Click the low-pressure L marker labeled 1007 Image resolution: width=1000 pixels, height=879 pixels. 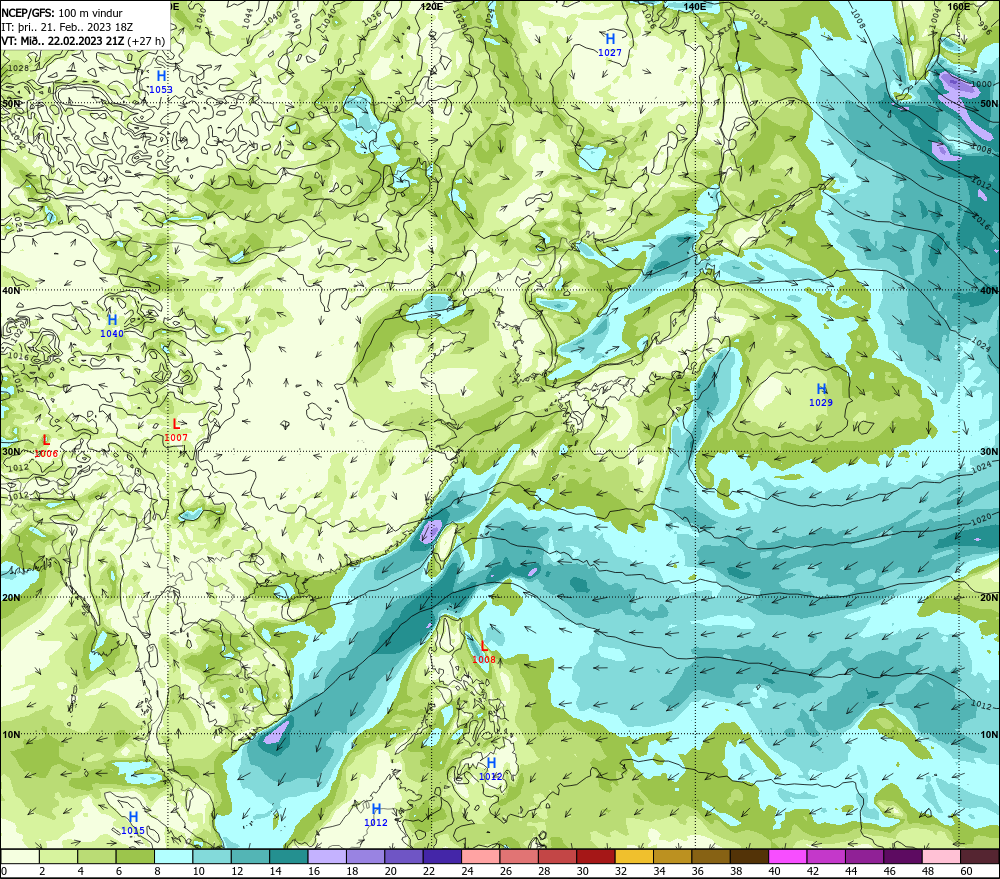coord(176,424)
